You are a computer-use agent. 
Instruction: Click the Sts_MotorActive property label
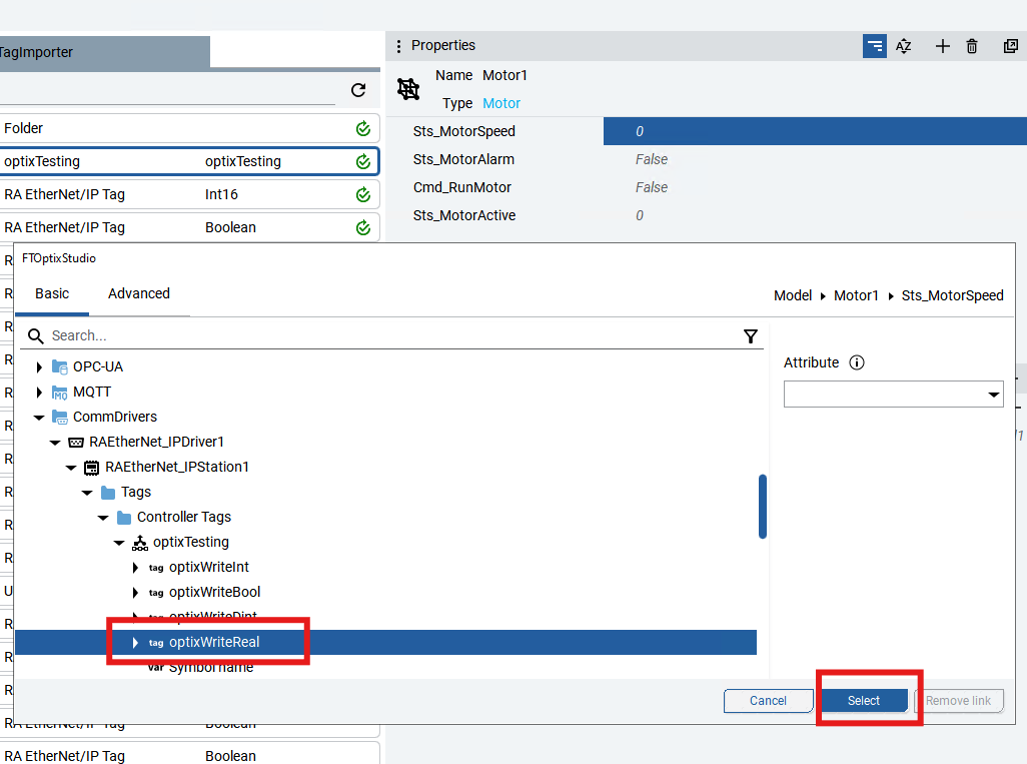click(x=464, y=216)
